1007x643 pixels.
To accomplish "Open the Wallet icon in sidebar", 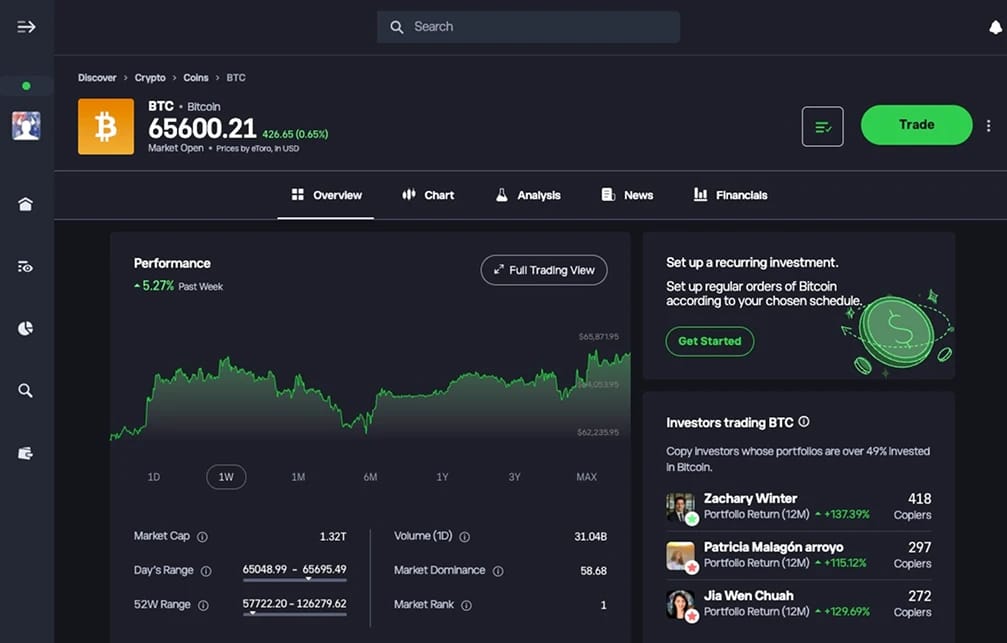I will tap(25, 454).
